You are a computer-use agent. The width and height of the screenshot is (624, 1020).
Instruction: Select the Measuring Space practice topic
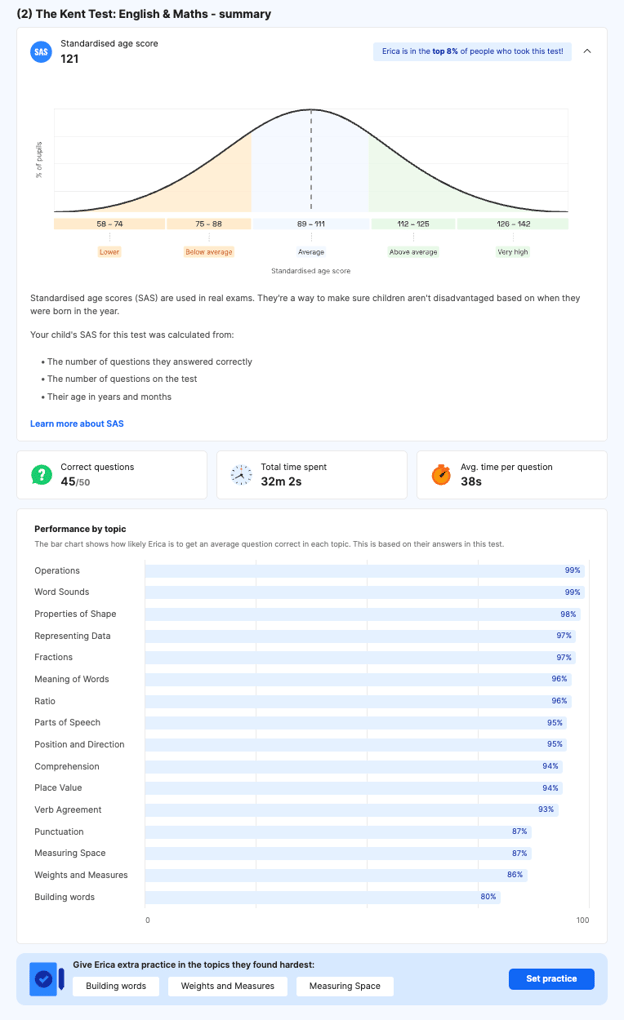345,986
